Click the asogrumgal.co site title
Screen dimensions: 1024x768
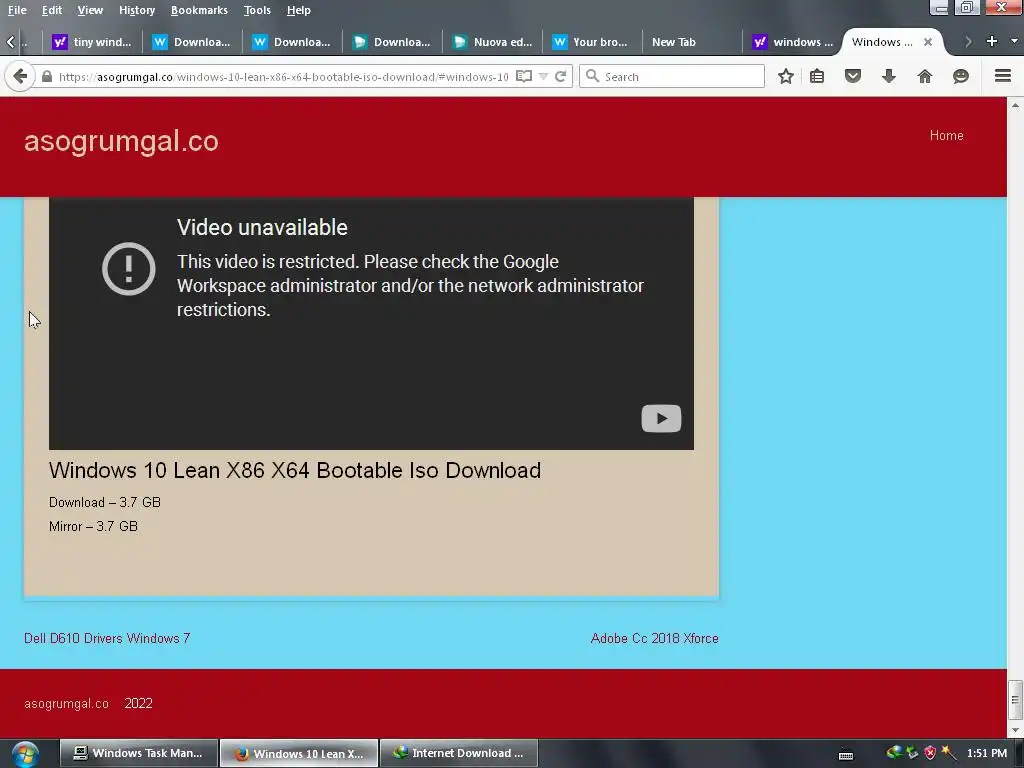pos(121,141)
